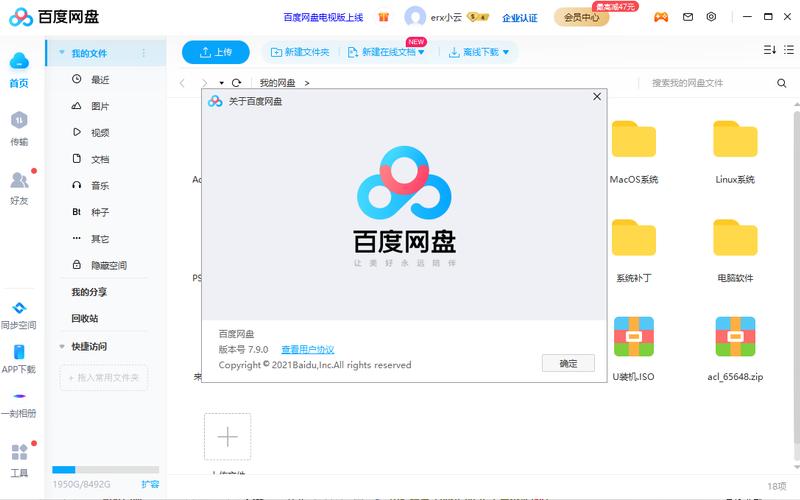Open the settings hexagon icon
800x500 pixels.
coord(711,17)
